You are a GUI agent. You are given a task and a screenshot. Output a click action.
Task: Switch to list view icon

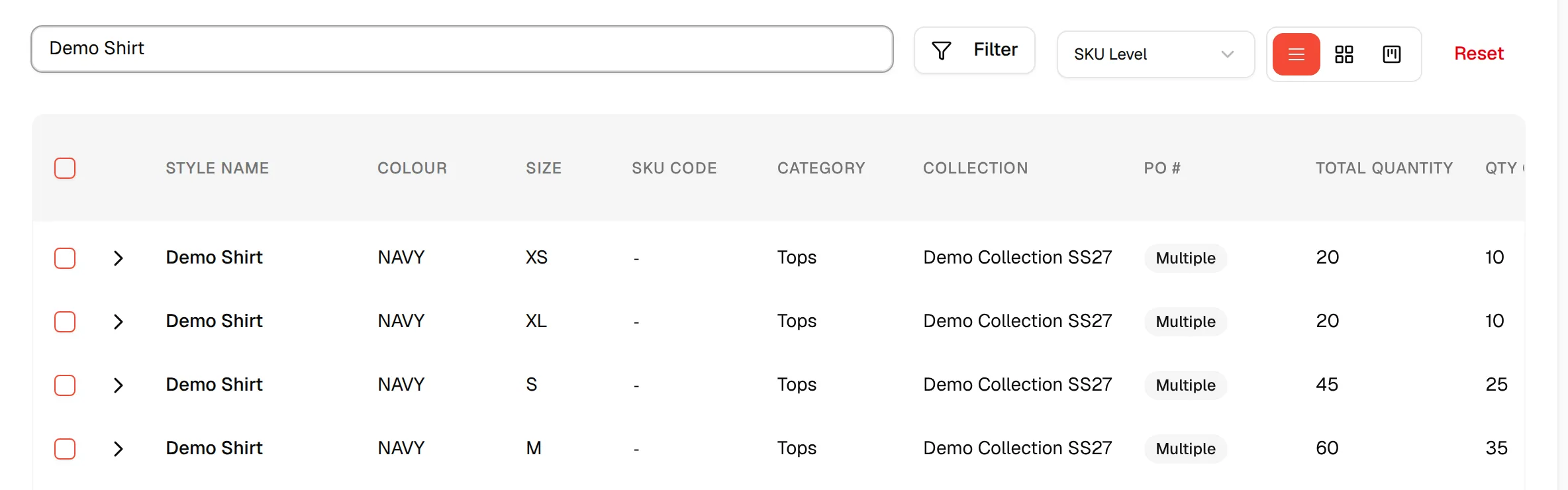pyautogui.click(x=1296, y=54)
